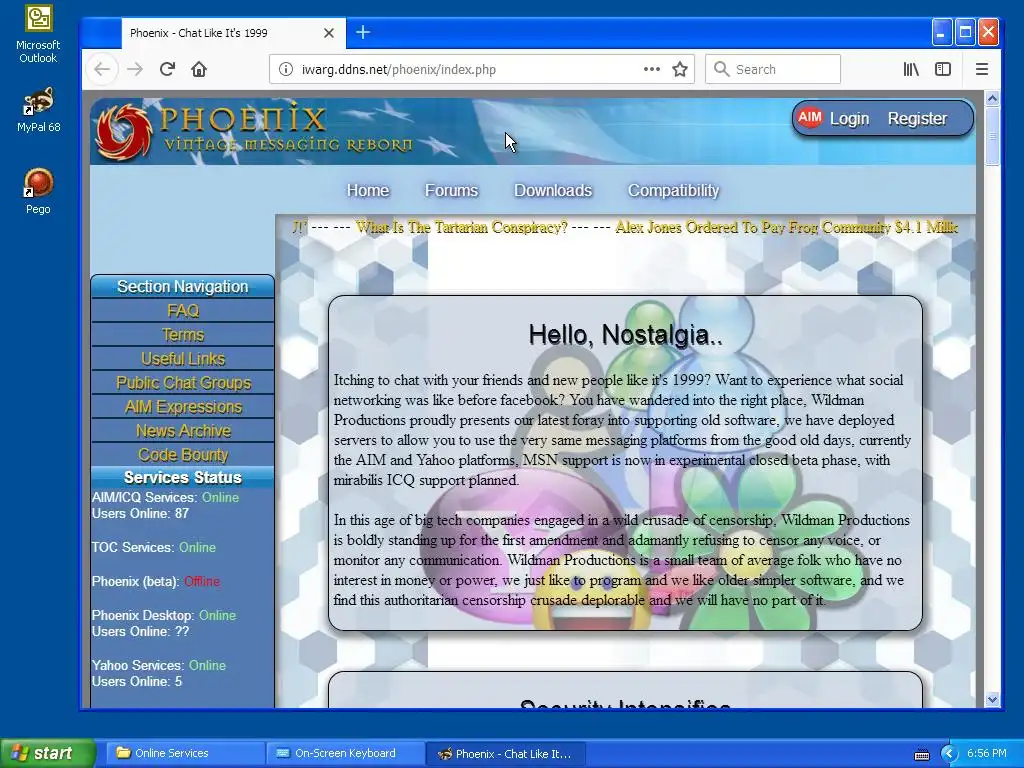Click the Register link
1024x768 pixels.
[x=917, y=118]
